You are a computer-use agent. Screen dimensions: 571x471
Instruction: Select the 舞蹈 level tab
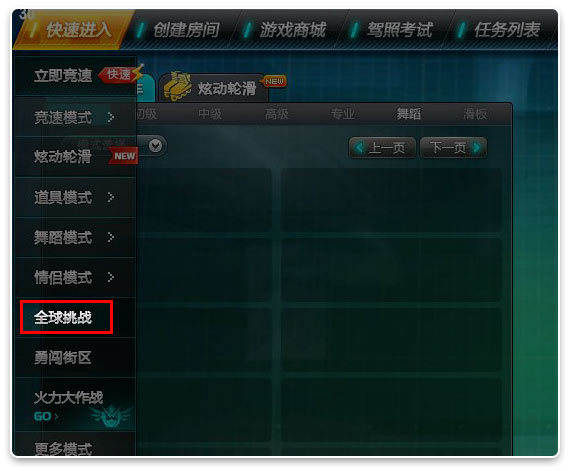[409, 114]
